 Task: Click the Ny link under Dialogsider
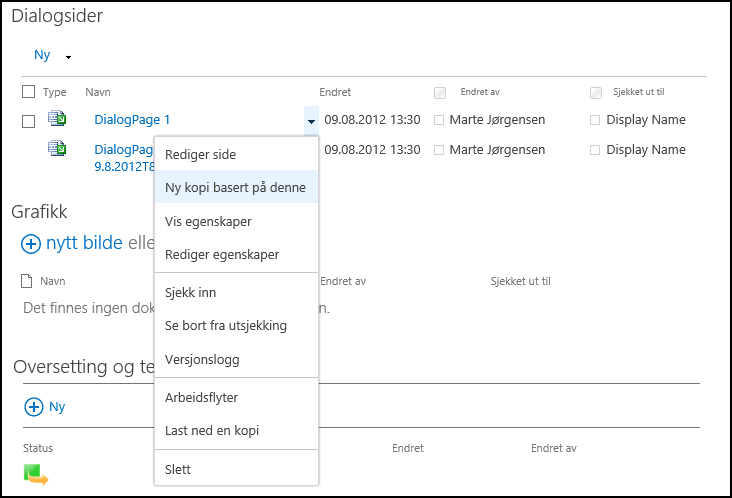pos(42,55)
